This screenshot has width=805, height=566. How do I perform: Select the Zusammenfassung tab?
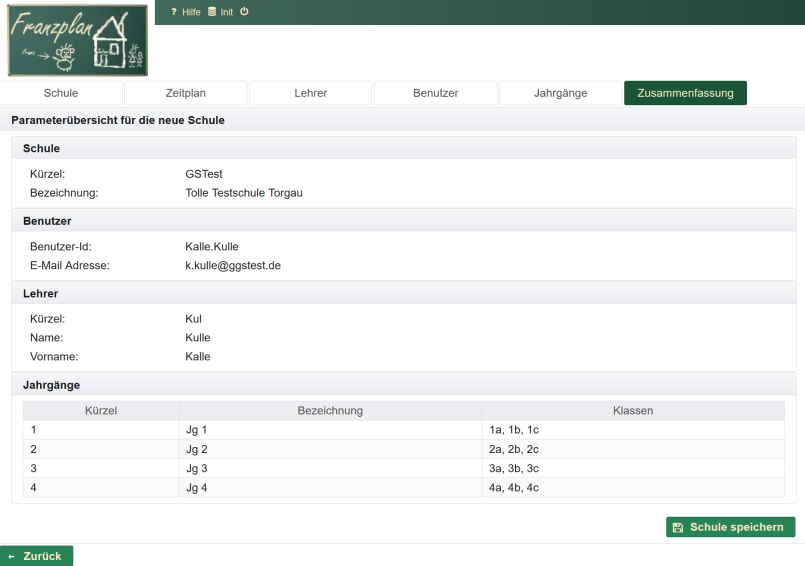point(685,93)
